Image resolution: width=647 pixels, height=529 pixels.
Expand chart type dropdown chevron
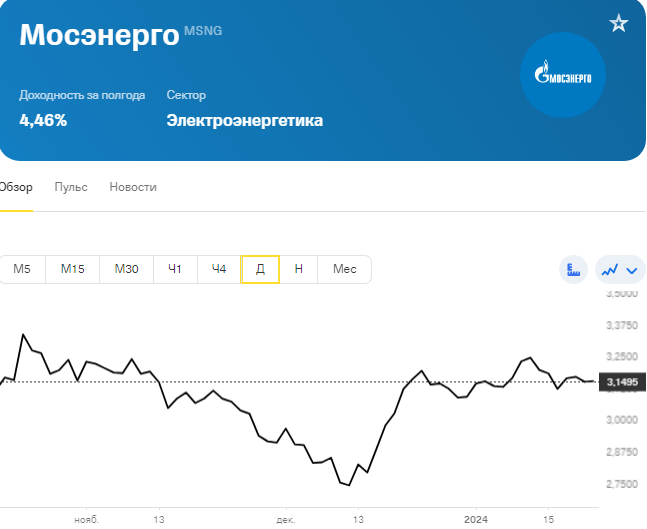tap(632, 271)
